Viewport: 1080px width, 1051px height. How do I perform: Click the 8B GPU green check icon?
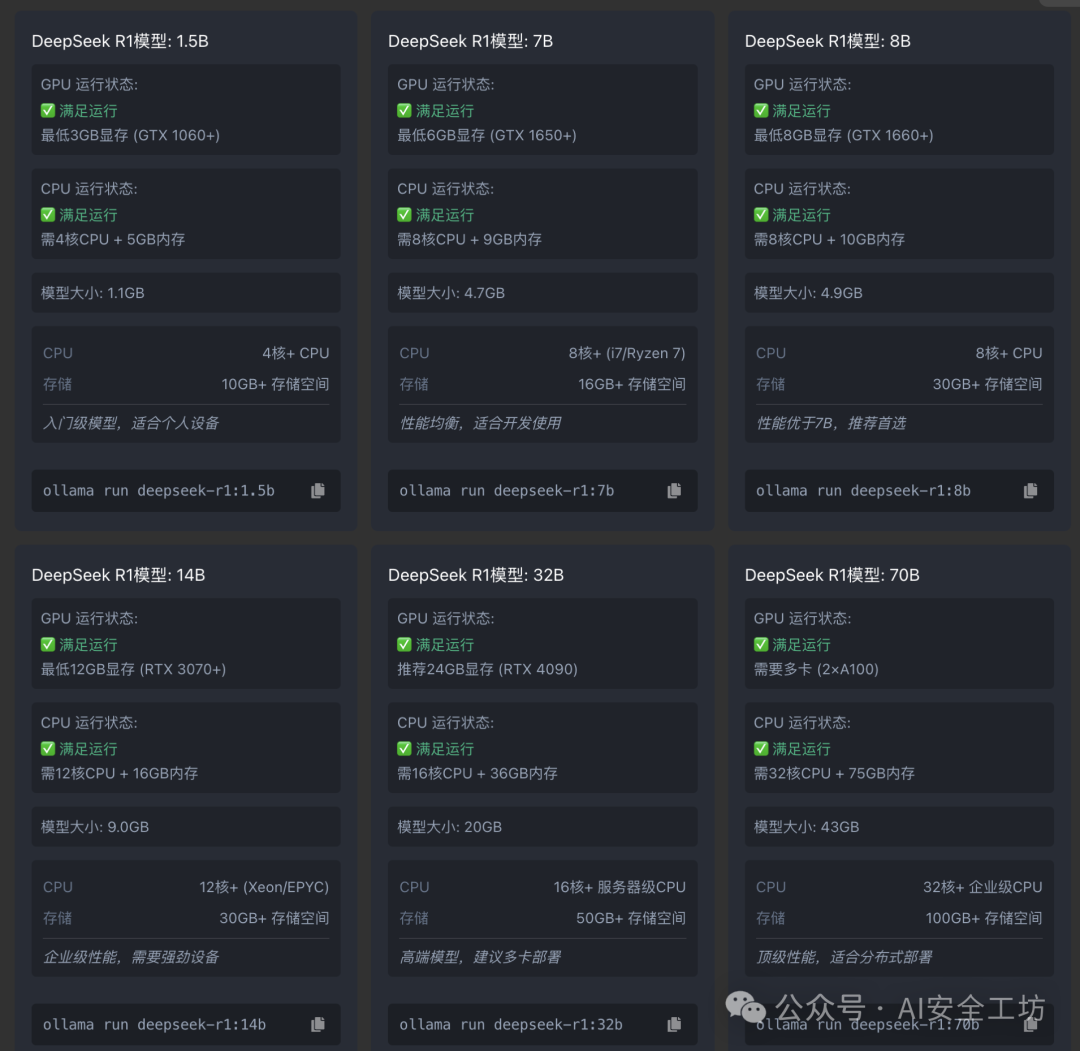761,110
